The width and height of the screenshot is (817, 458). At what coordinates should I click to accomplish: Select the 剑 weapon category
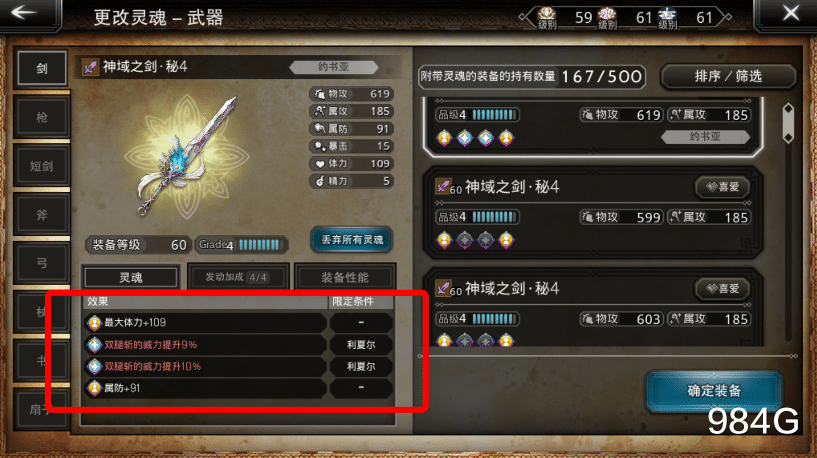(42, 68)
